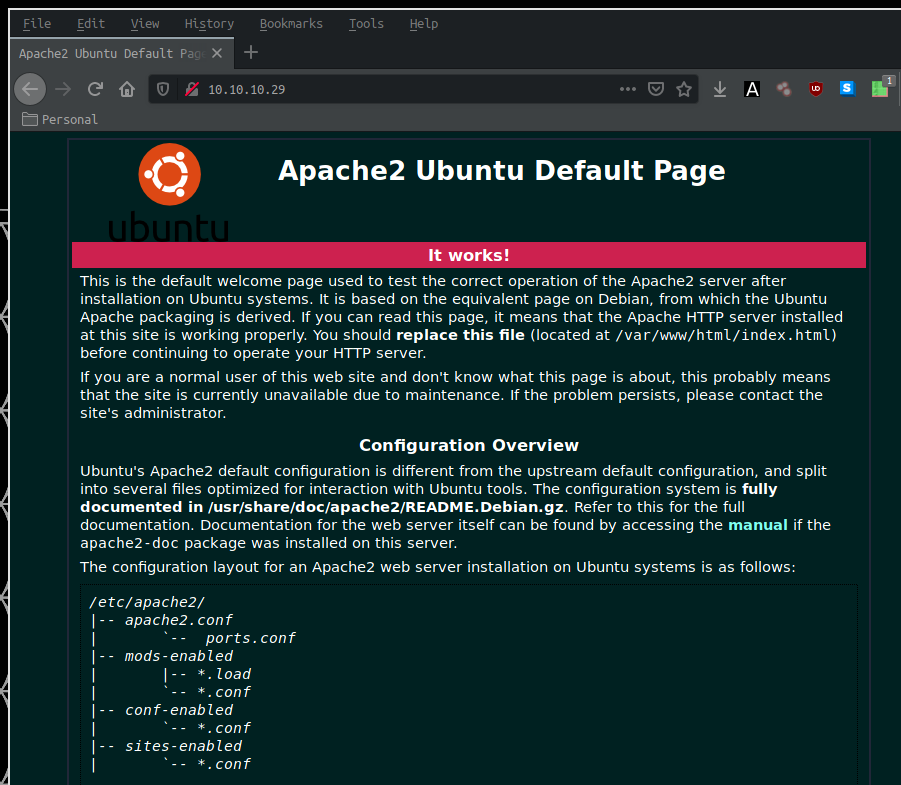Click 'sites-enabled' in the config tree
This screenshot has height=785, width=901.
click(183, 746)
